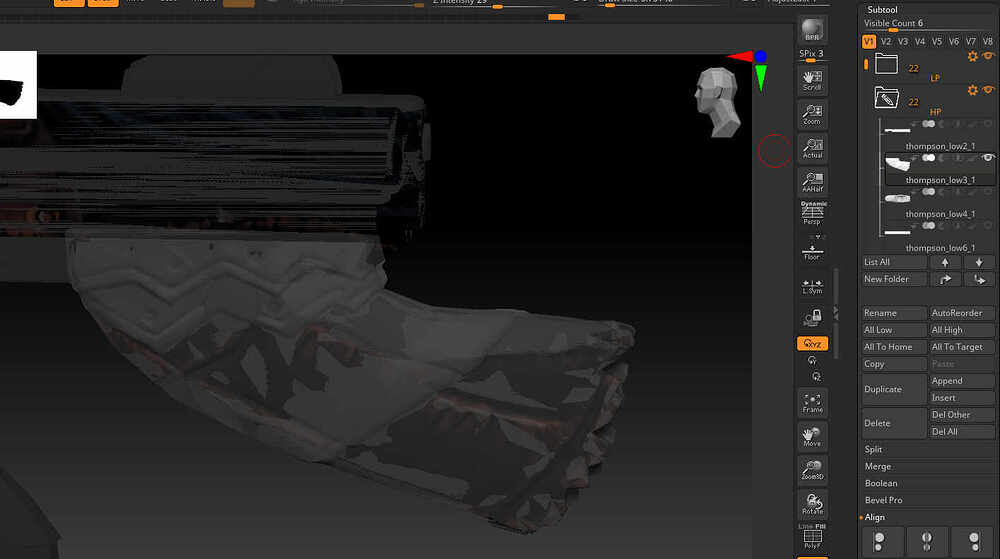Click the AAHalf view icon
This screenshot has height=559, width=1000.
click(x=812, y=182)
